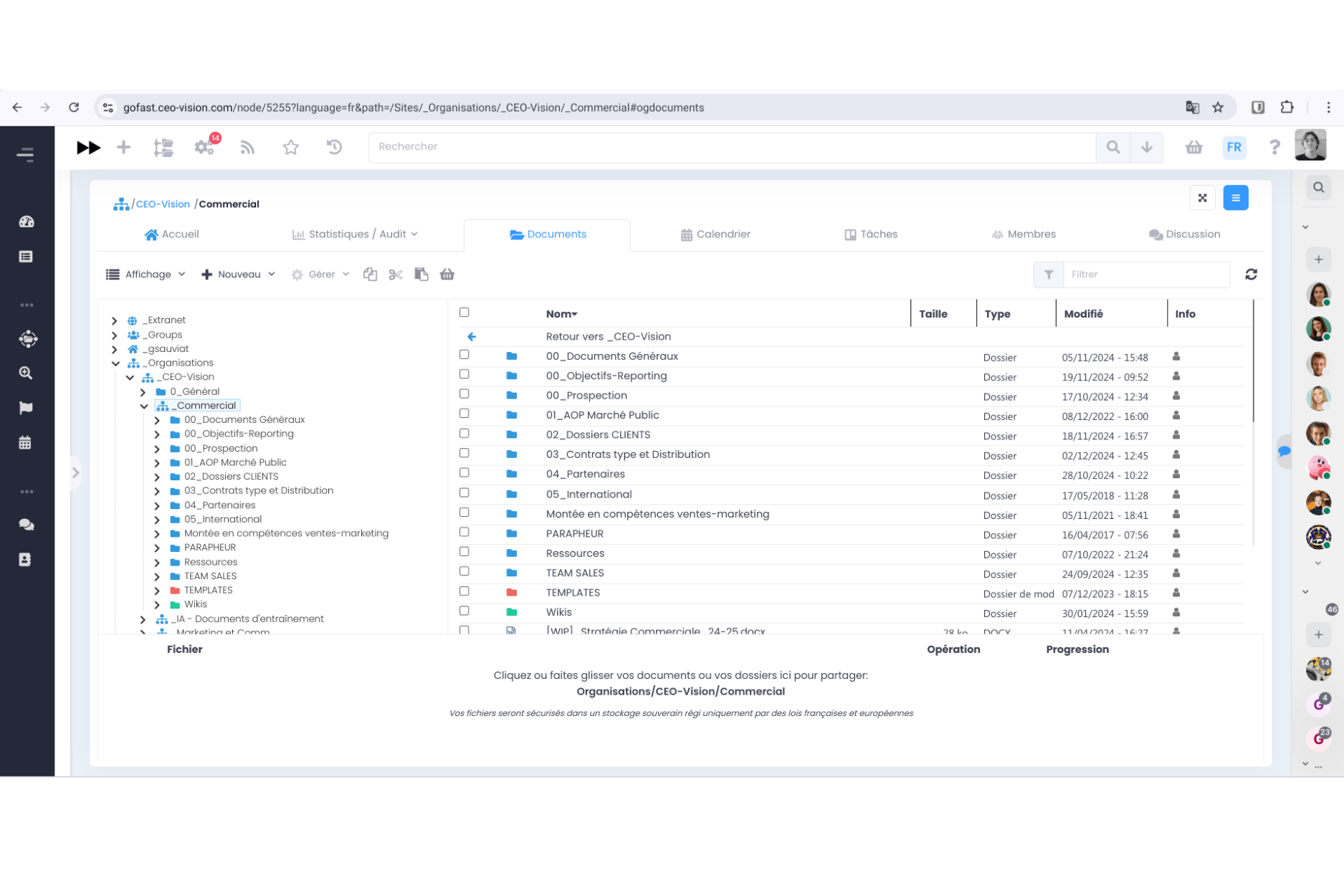Open the RSS feed icon in top bar
Image resolution: width=1344 pixels, height=896 pixels.
coord(247,147)
